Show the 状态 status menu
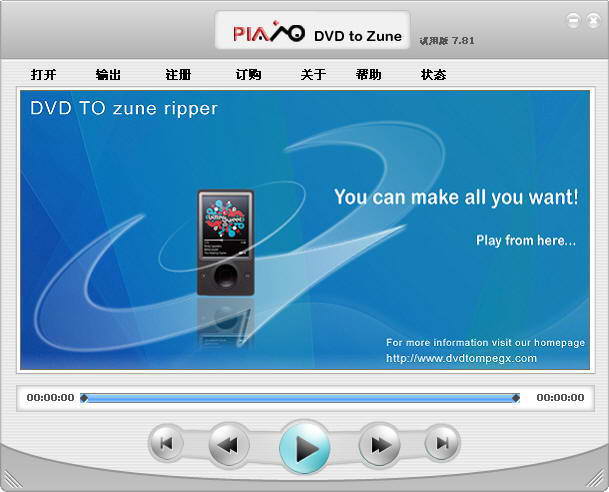Screen dimensions: 609x492 (433, 74)
